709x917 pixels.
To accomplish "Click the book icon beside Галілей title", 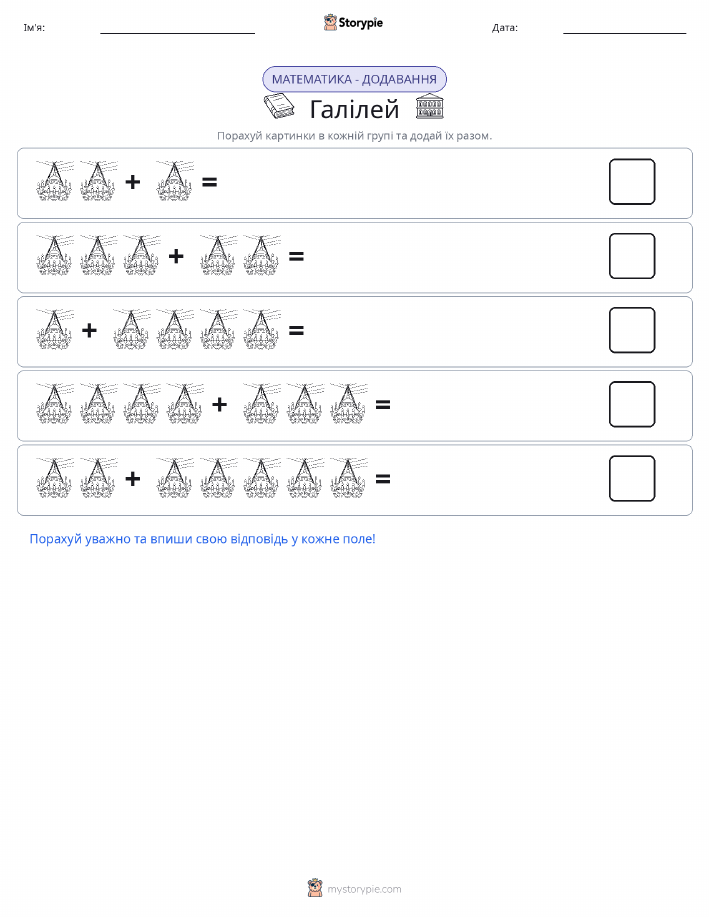I will click(278, 106).
